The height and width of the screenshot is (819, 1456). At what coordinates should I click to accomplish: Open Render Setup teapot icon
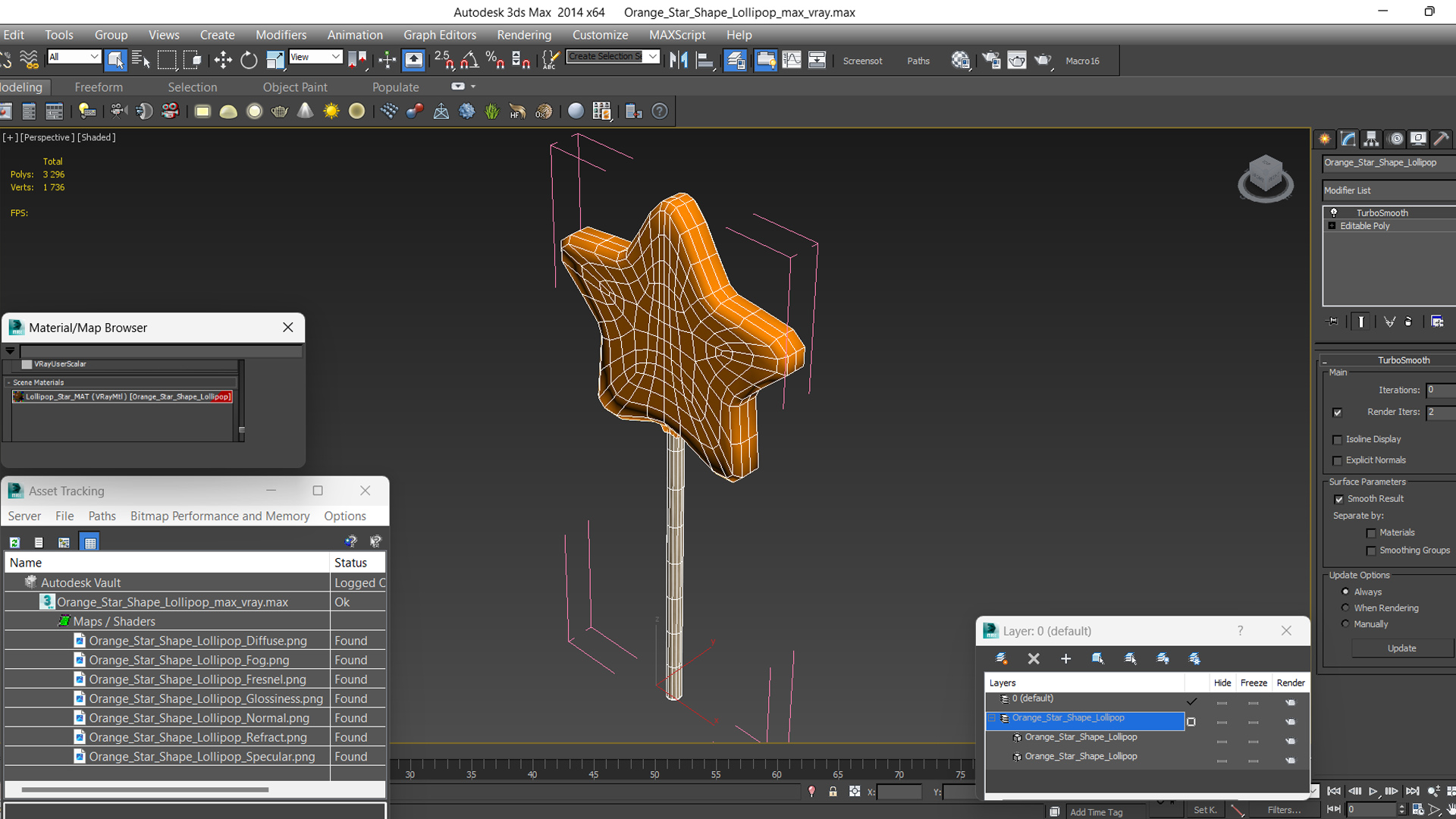pyautogui.click(x=991, y=60)
